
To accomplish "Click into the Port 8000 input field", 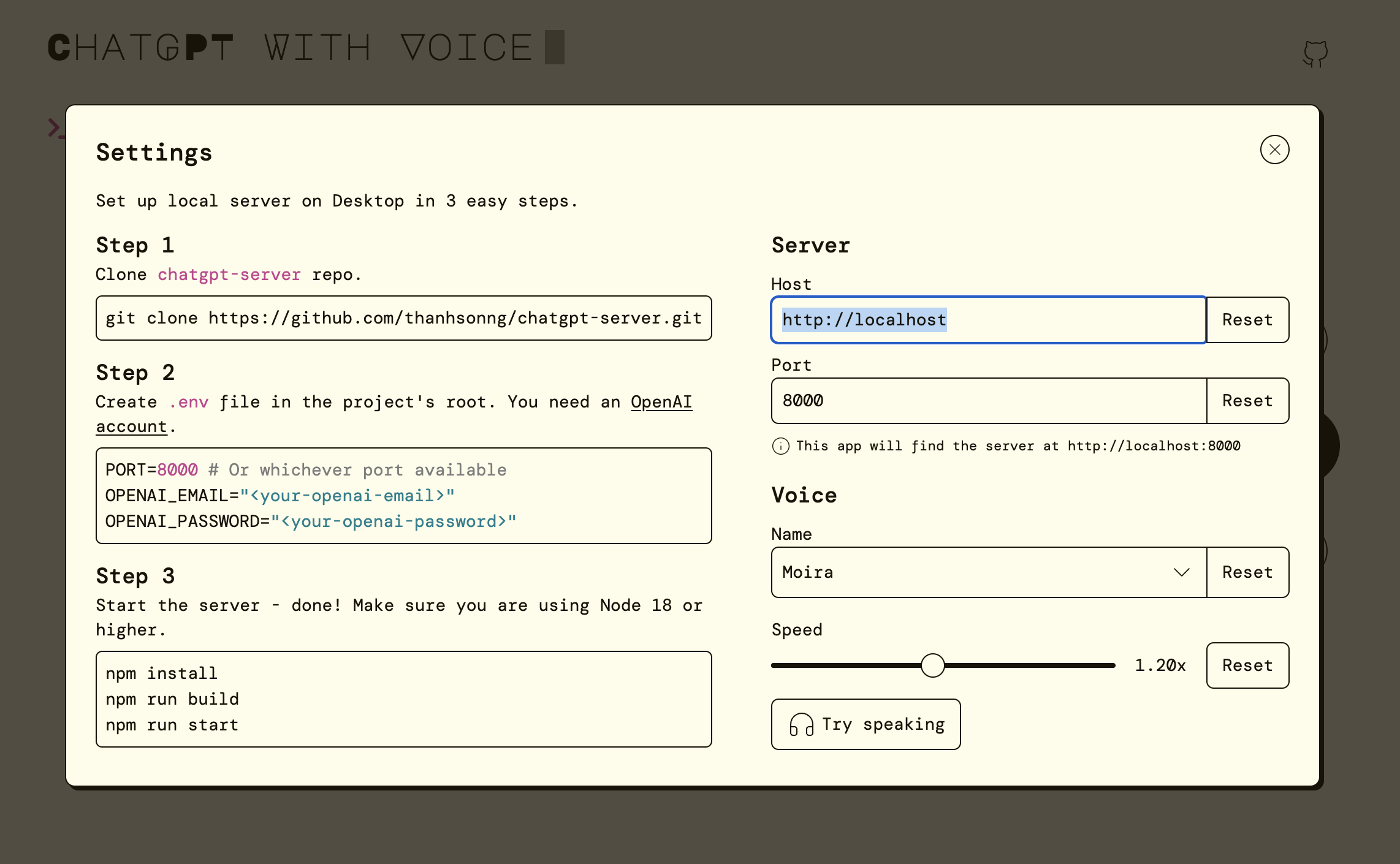I will (988, 401).
